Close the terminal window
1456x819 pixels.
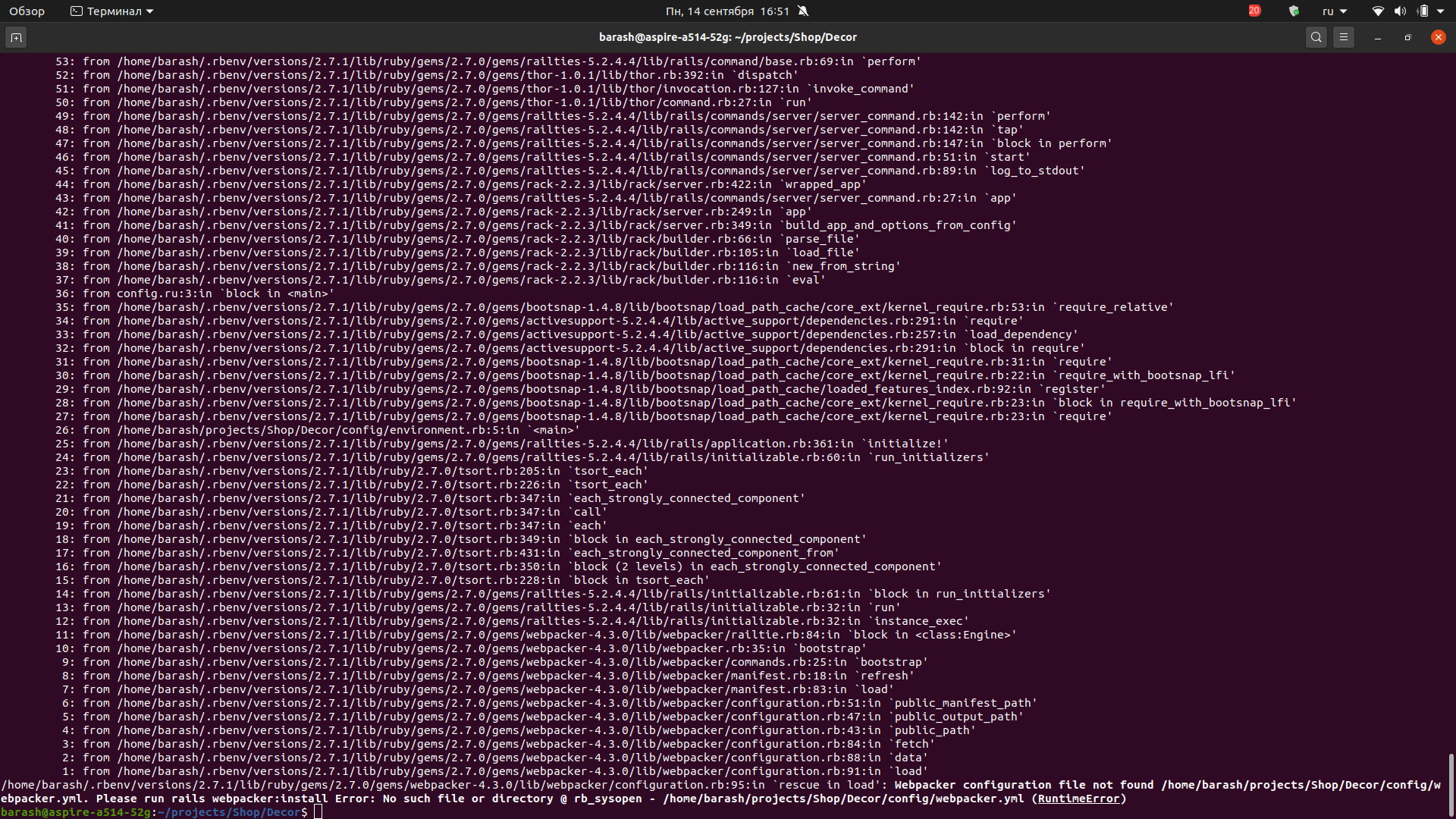click(1439, 37)
